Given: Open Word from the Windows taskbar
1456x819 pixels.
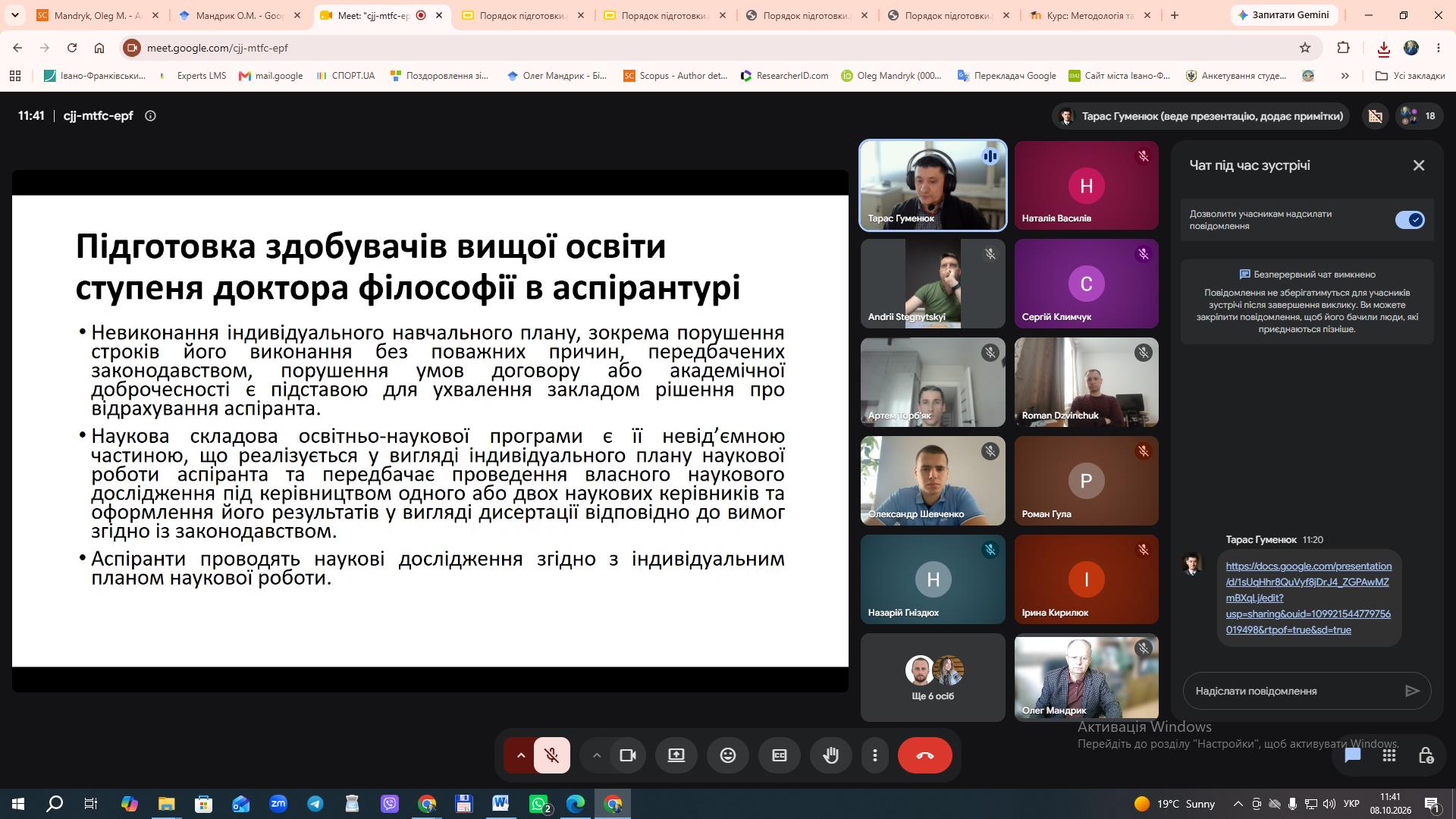Looking at the screenshot, I should [500, 804].
